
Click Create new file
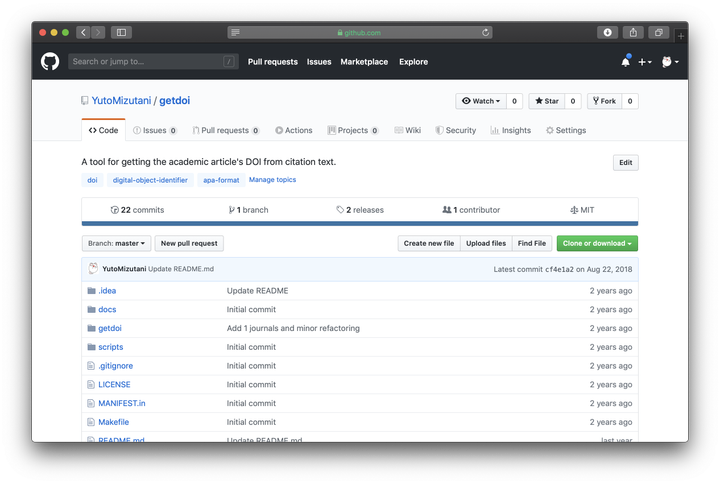point(429,243)
